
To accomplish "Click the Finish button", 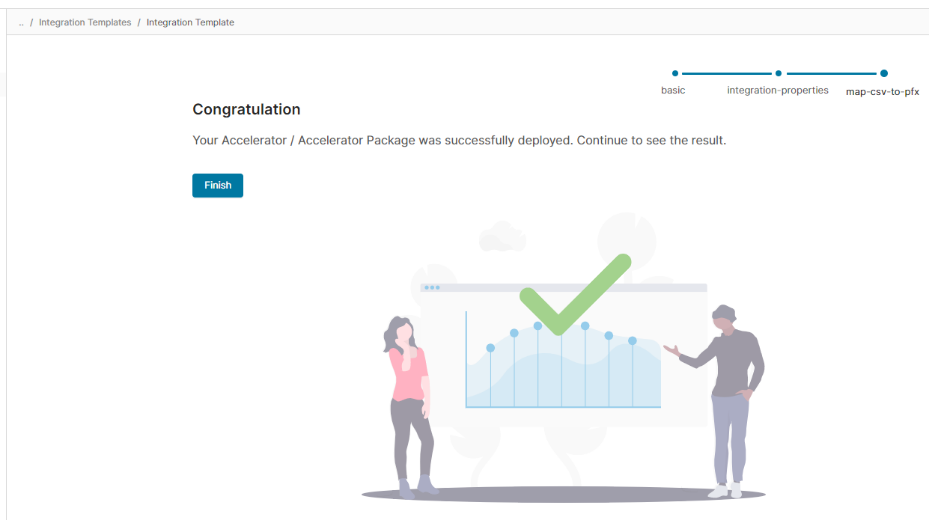I will 217,185.
